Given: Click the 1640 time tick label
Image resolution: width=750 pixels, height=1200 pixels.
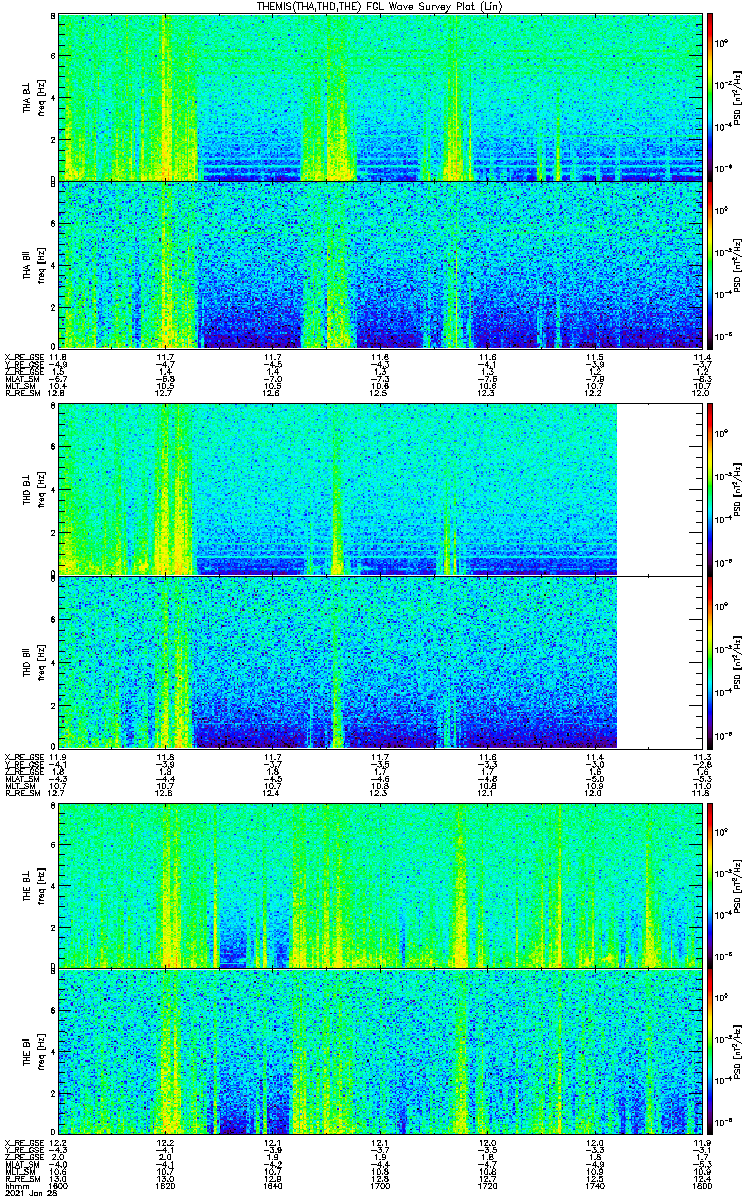Looking at the screenshot, I should click(x=274, y=1184).
